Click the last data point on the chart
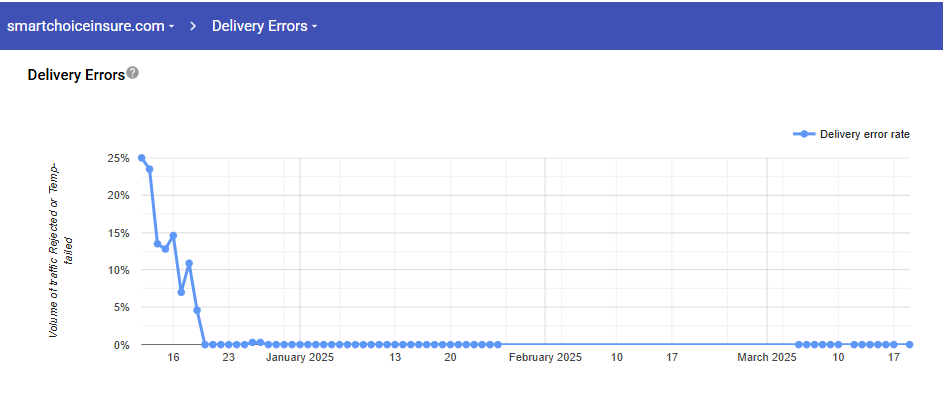 [910, 345]
